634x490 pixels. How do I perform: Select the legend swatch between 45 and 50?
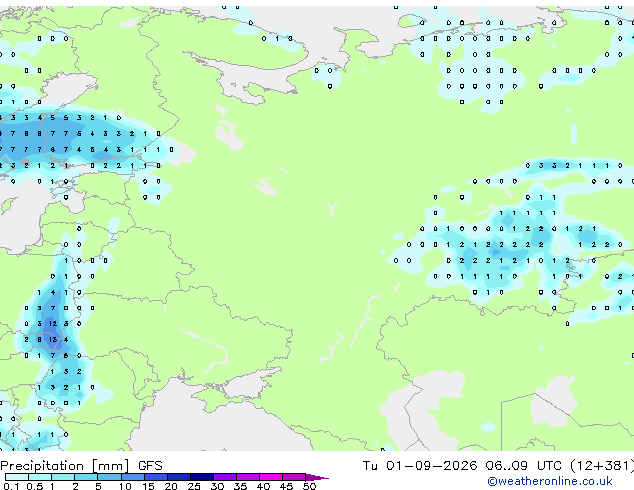tap(294, 477)
